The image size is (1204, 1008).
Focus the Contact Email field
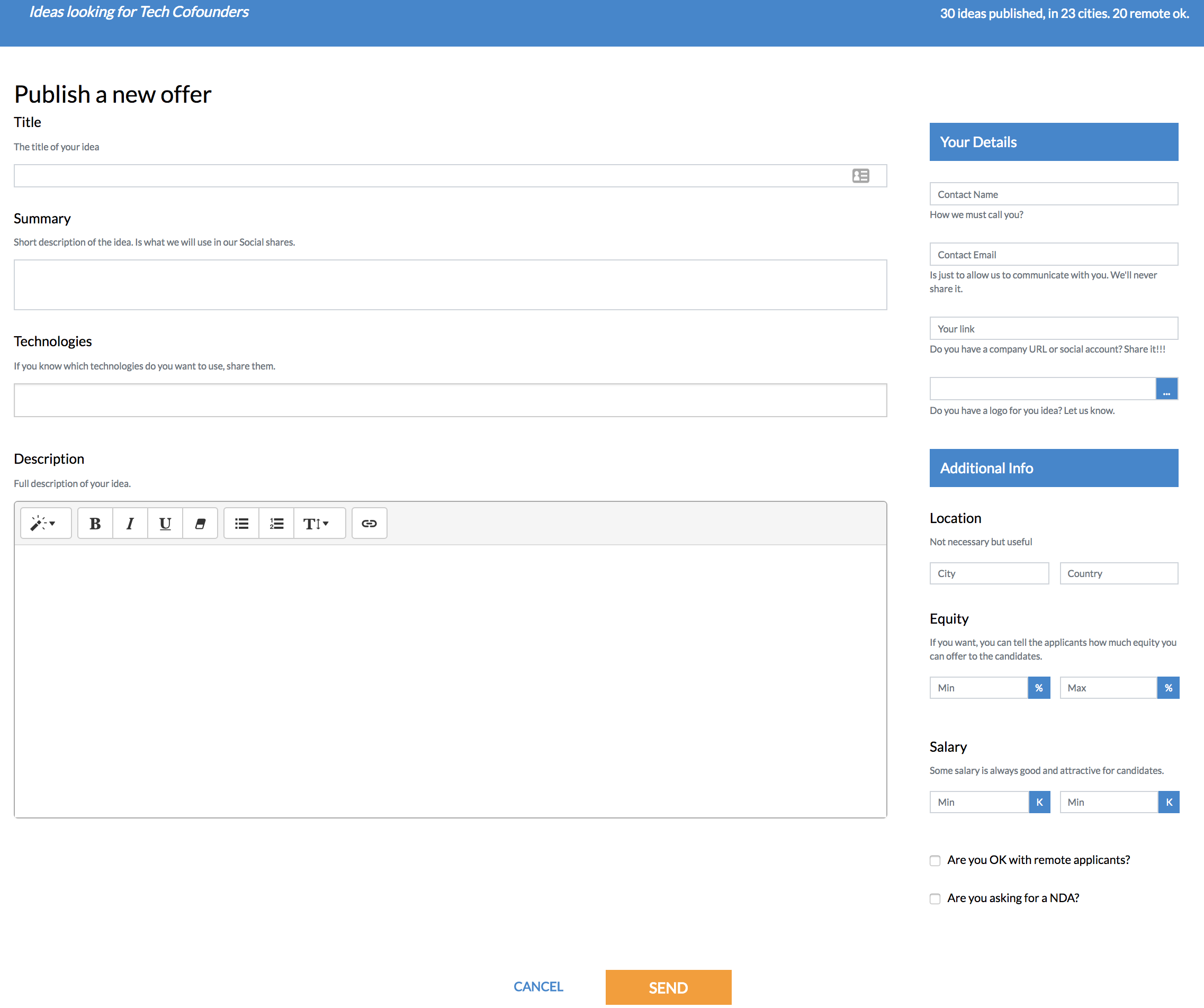click(1053, 255)
